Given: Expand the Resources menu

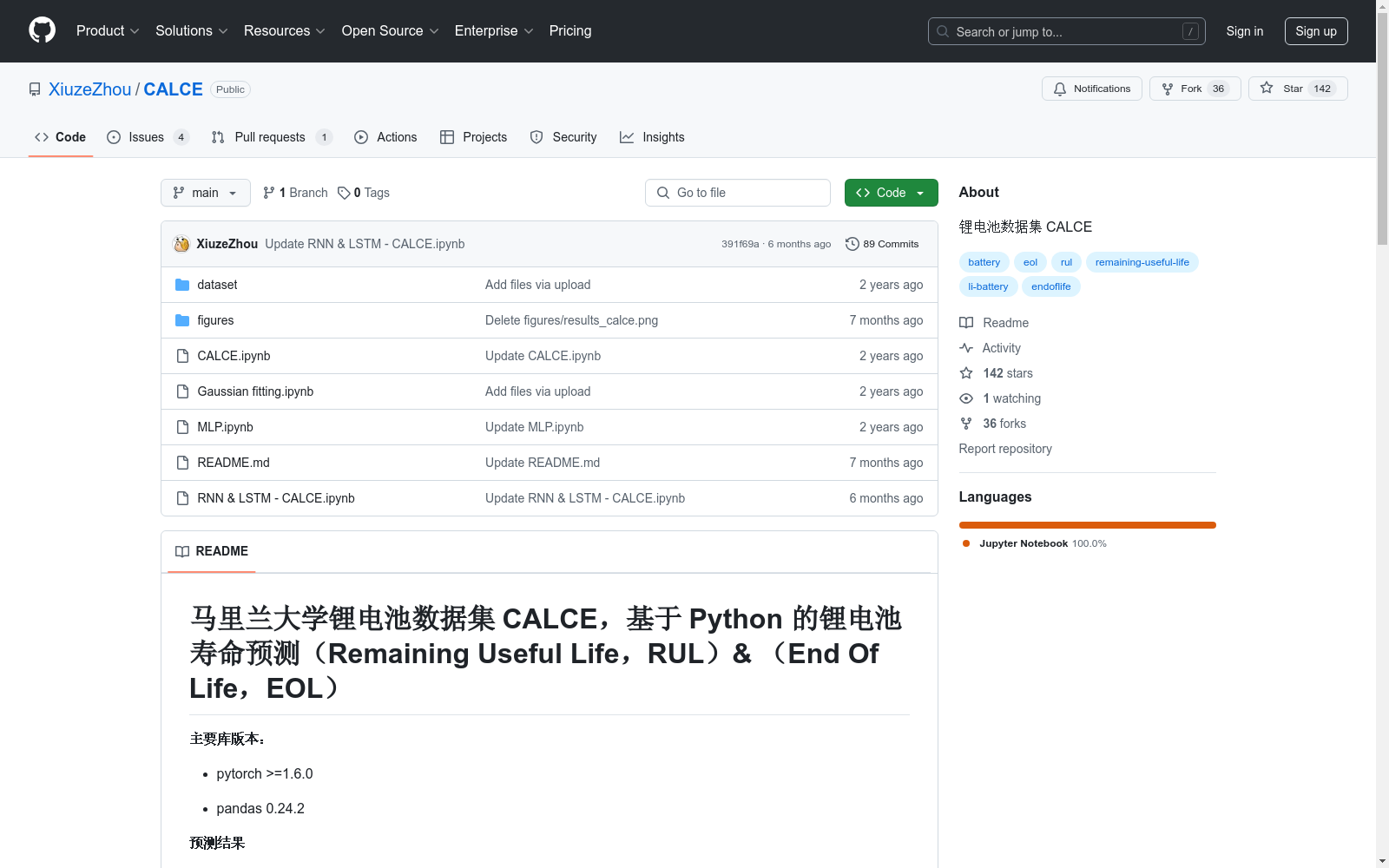Looking at the screenshot, I should point(285,30).
